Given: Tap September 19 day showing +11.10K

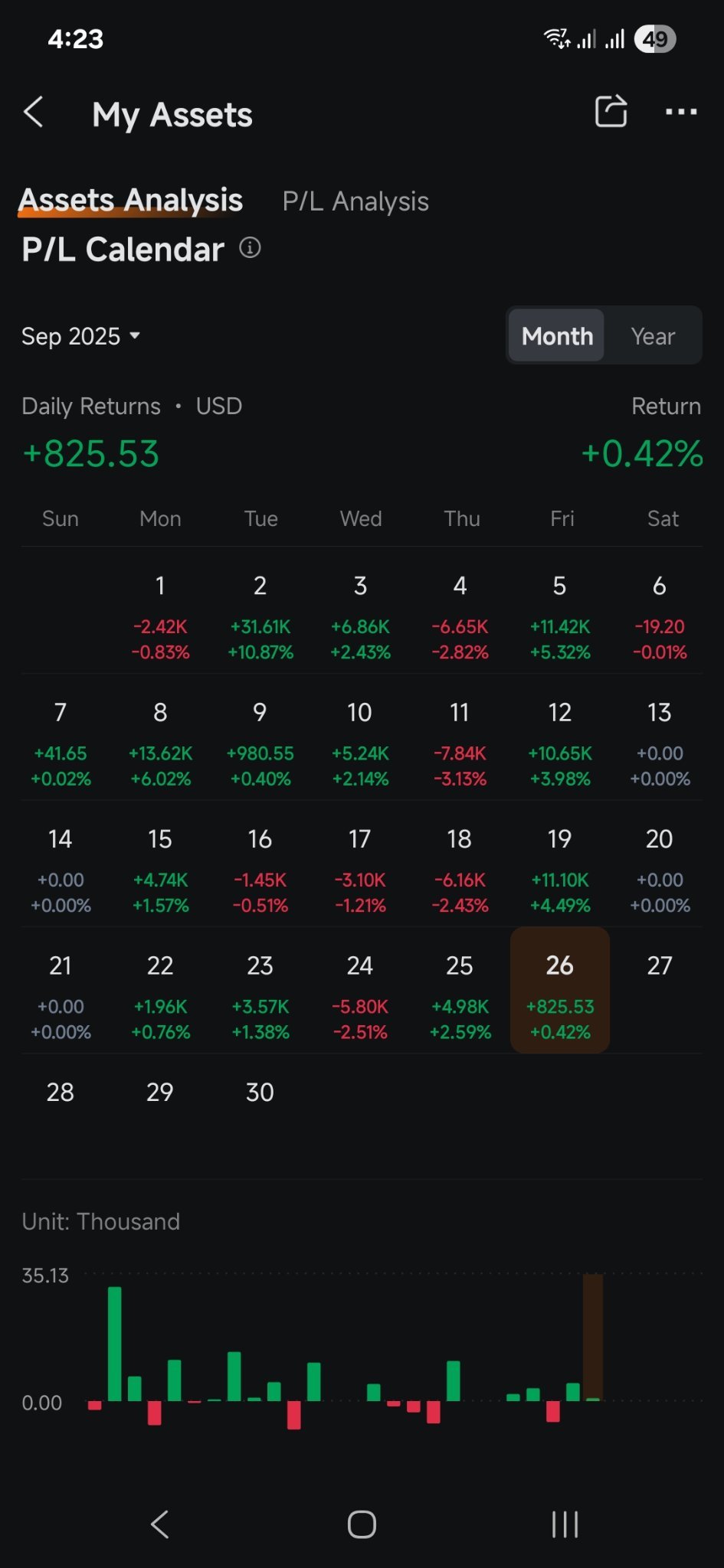Looking at the screenshot, I should tap(560, 869).
